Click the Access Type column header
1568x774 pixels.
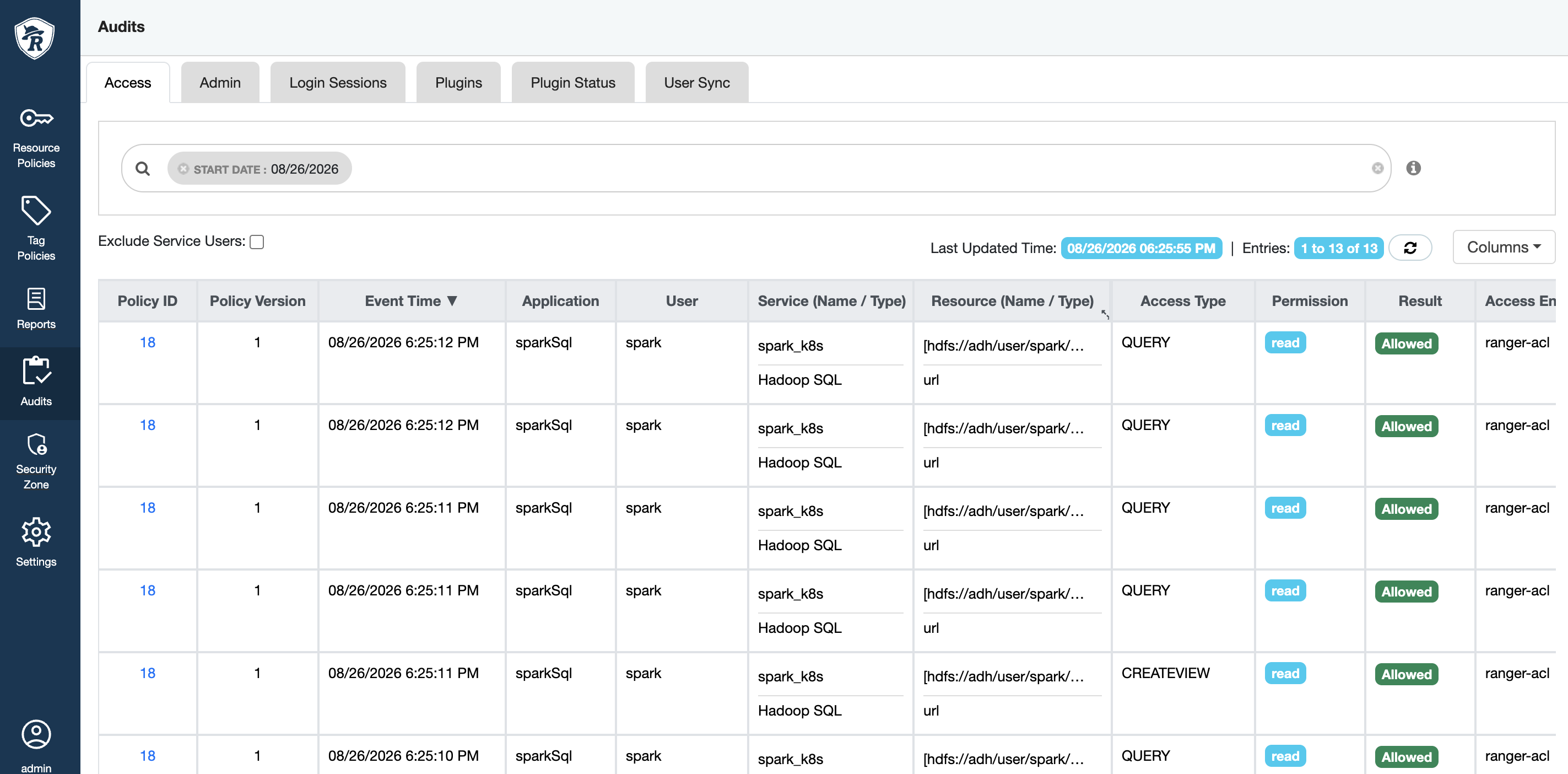point(1183,301)
